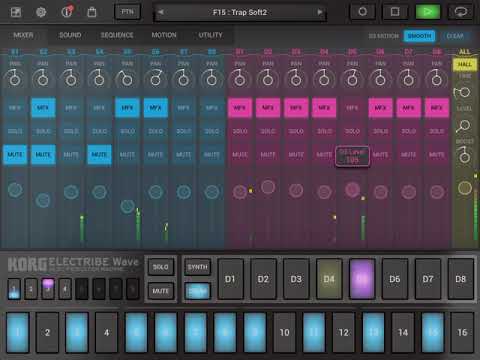Open the info icon with red badge

coord(67,12)
